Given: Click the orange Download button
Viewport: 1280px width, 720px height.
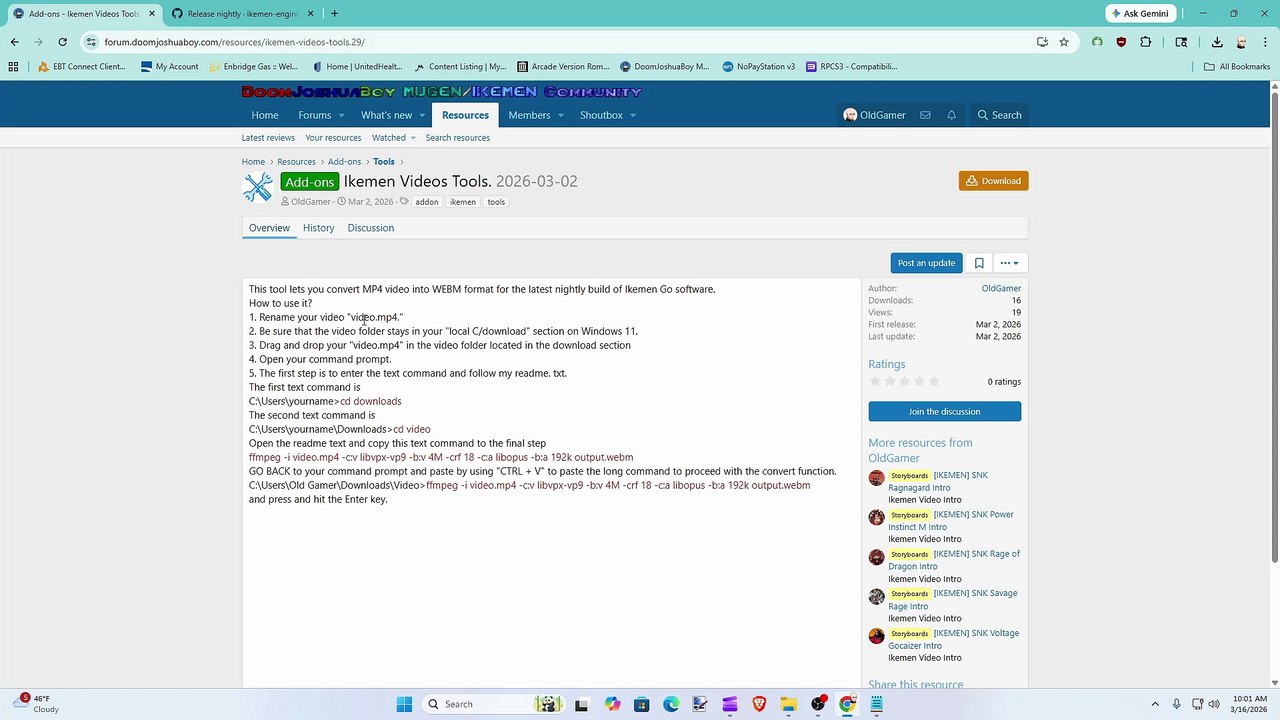Looking at the screenshot, I should pyautogui.click(x=993, y=181).
